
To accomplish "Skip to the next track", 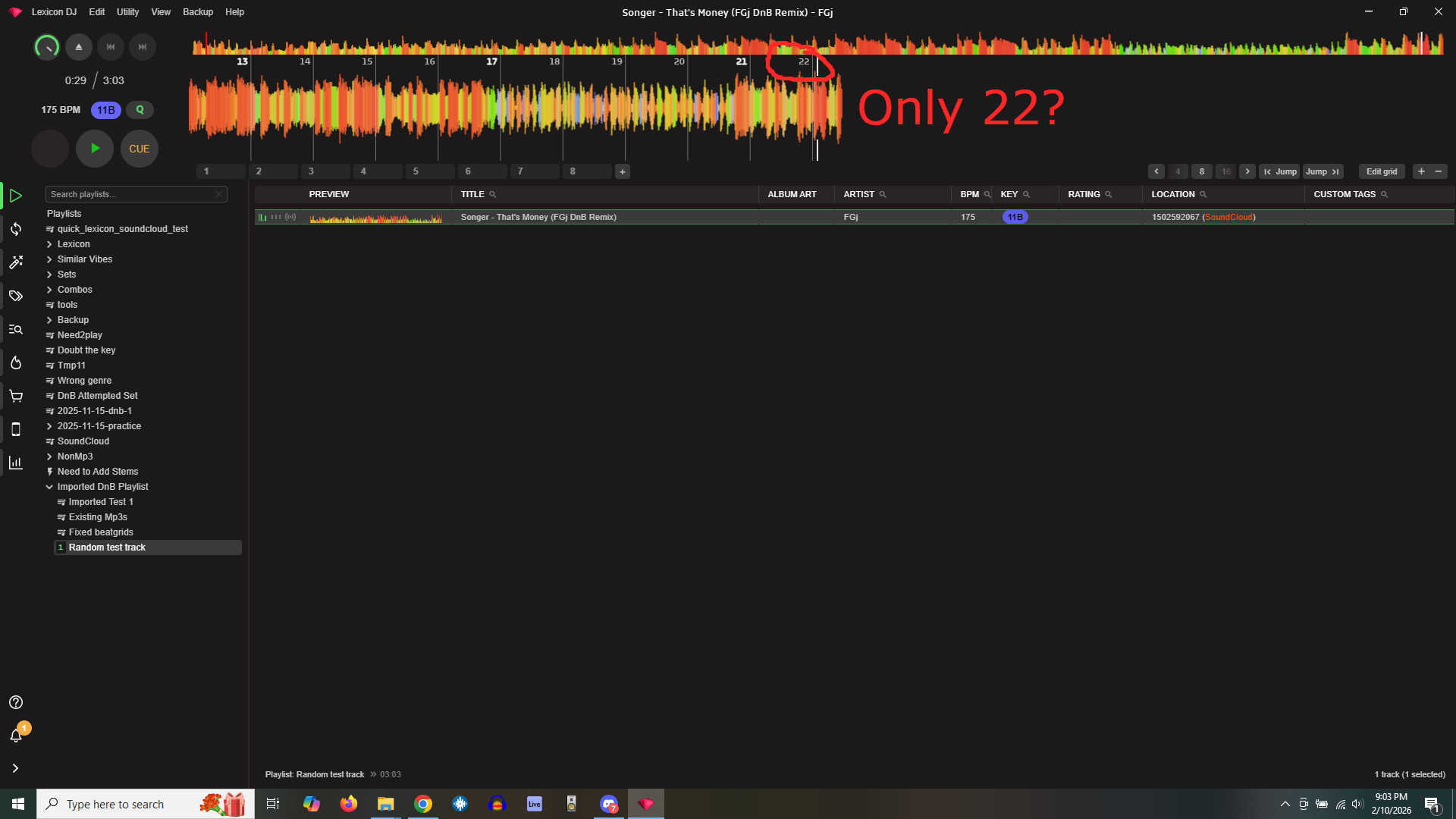I will [142, 47].
